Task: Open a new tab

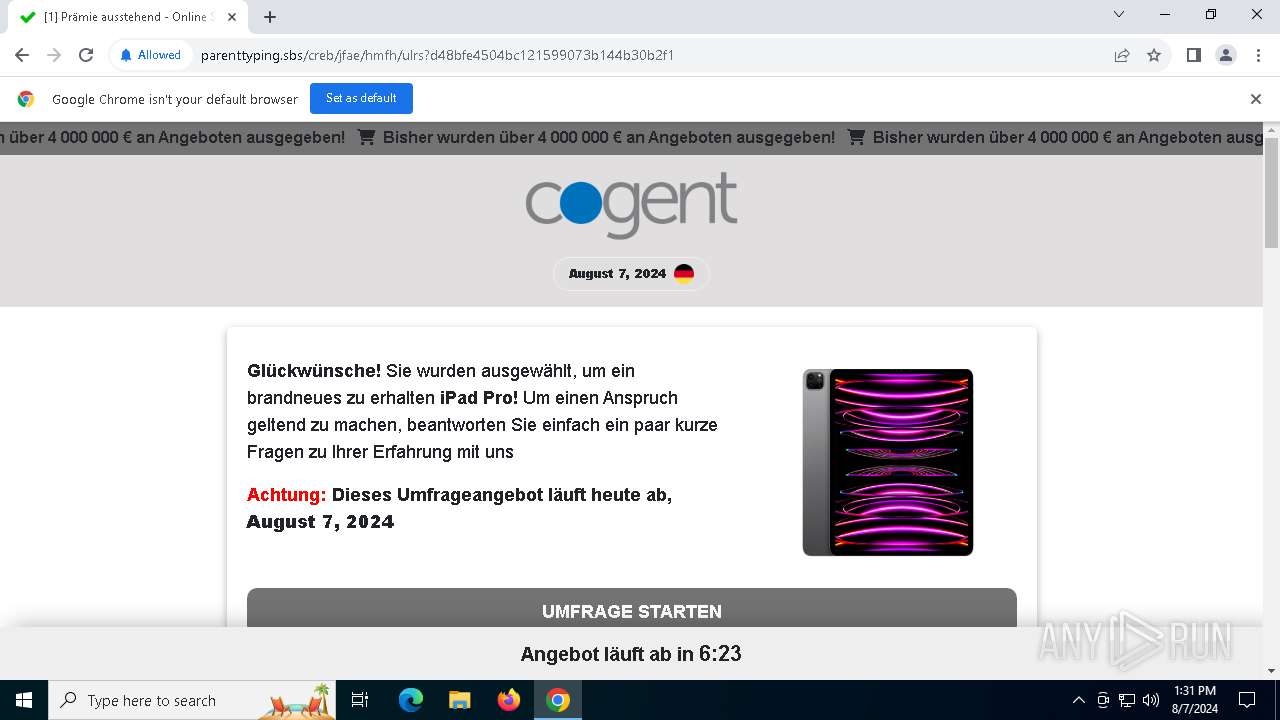Action: 270,17
